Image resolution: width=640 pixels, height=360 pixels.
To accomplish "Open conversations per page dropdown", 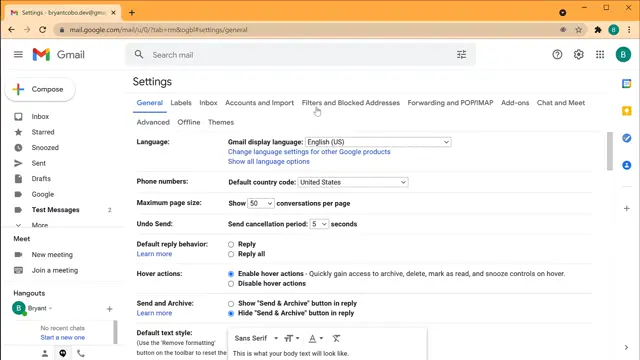I will [x=260, y=203].
